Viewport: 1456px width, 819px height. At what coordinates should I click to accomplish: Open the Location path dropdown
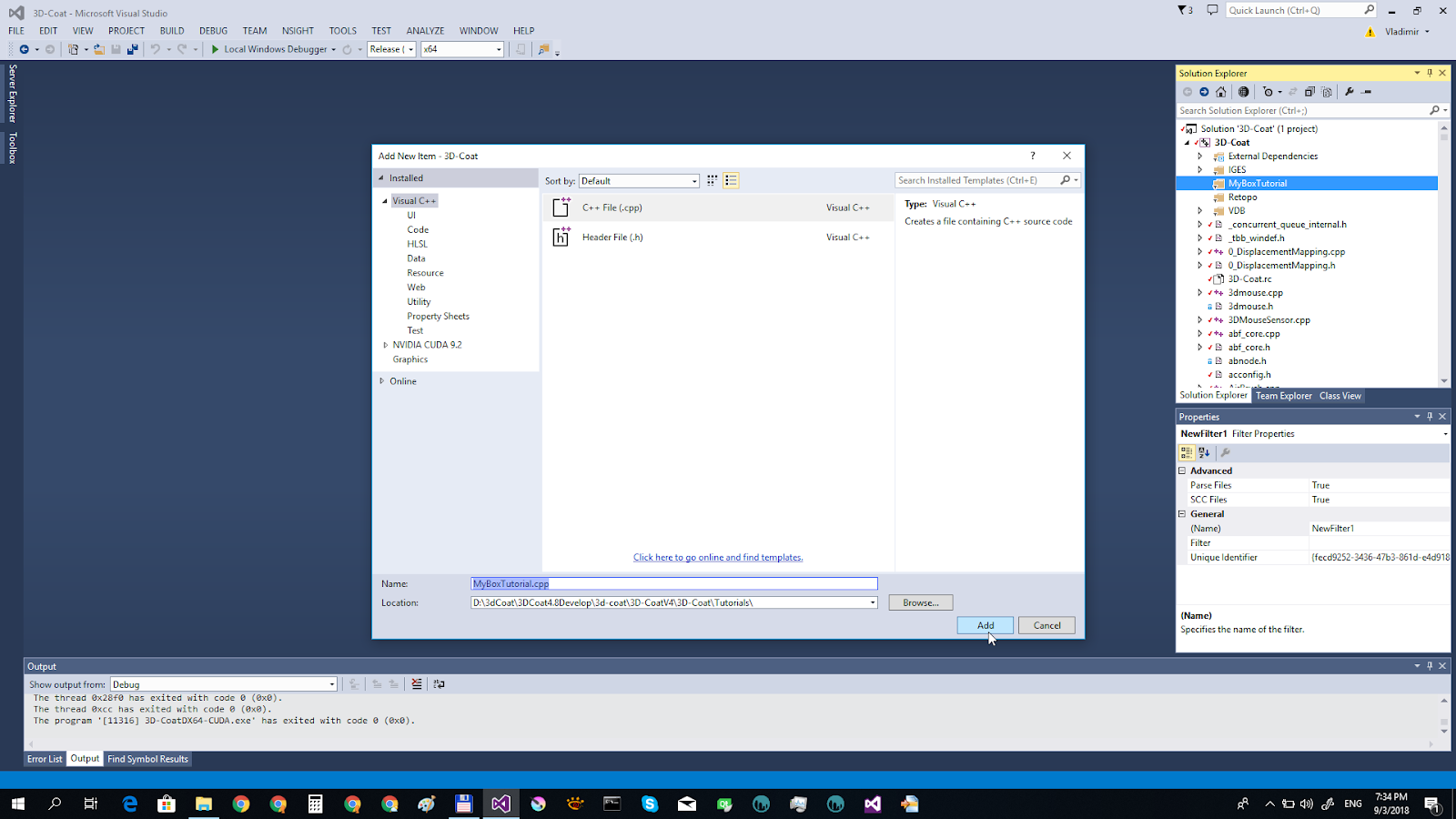pyautogui.click(x=872, y=602)
